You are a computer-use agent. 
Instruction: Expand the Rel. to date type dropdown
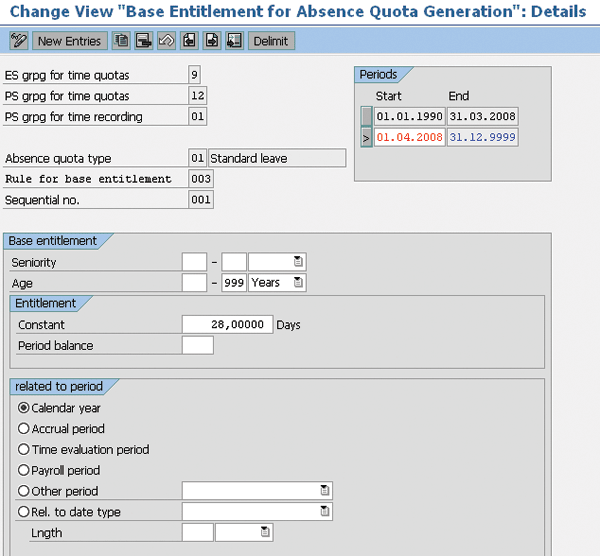[325, 512]
